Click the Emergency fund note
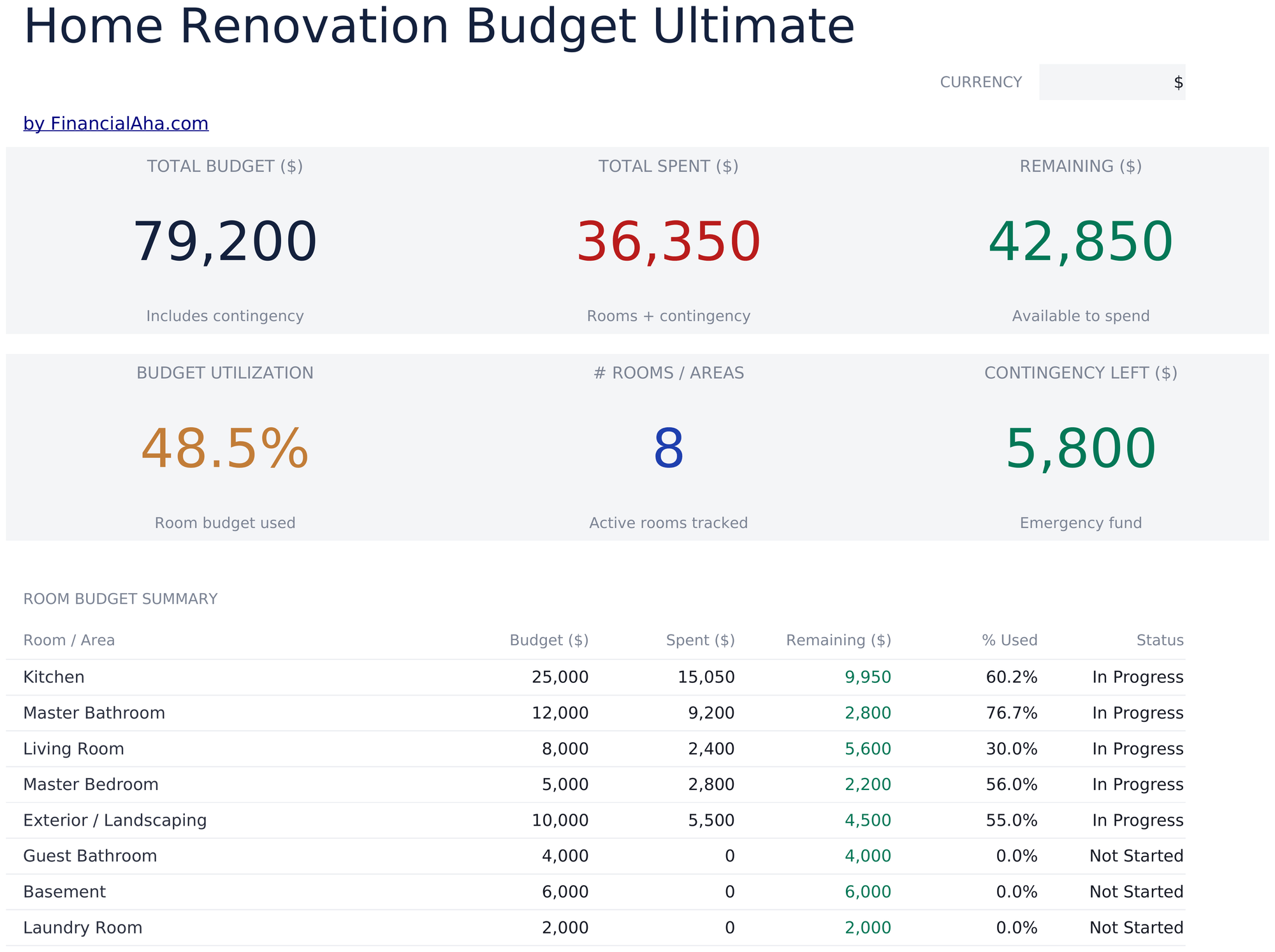Image resolution: width=1275 pixels, height=952 pixels. pyautogui.click(x=1081, y=524)
